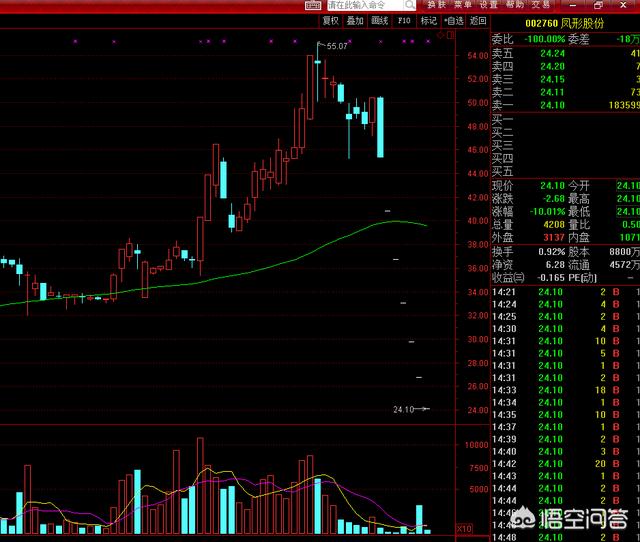Click the 24.10 price label on chart

coord(403,409)
